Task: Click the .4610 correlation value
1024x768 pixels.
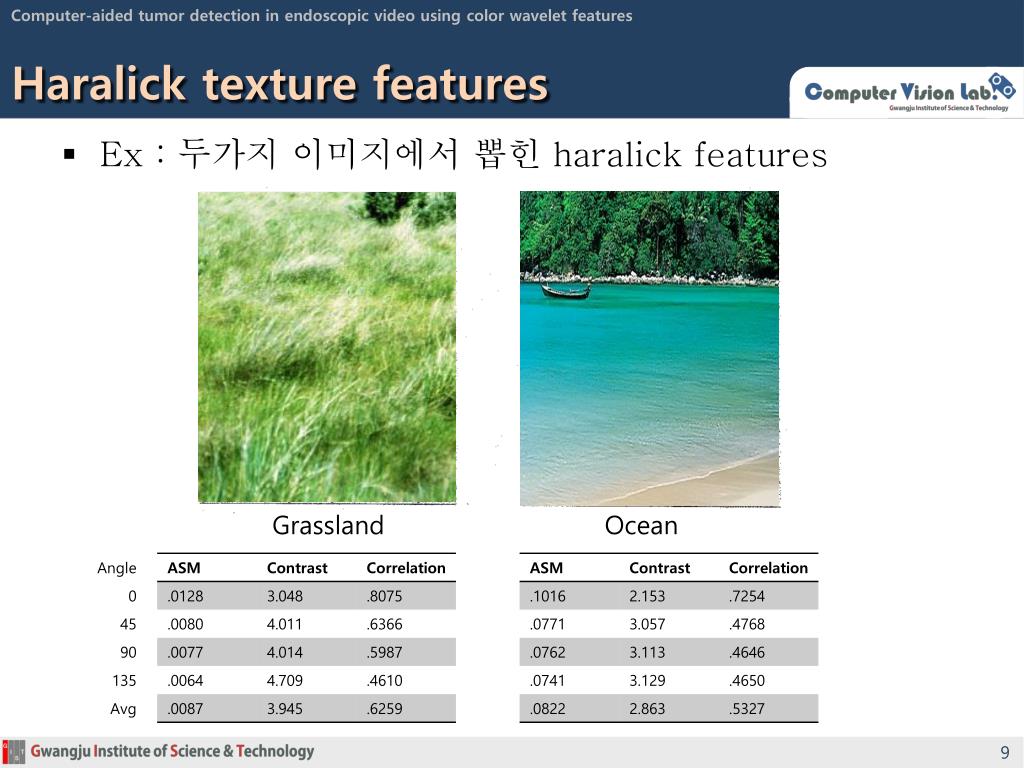Action: [385, 680]
